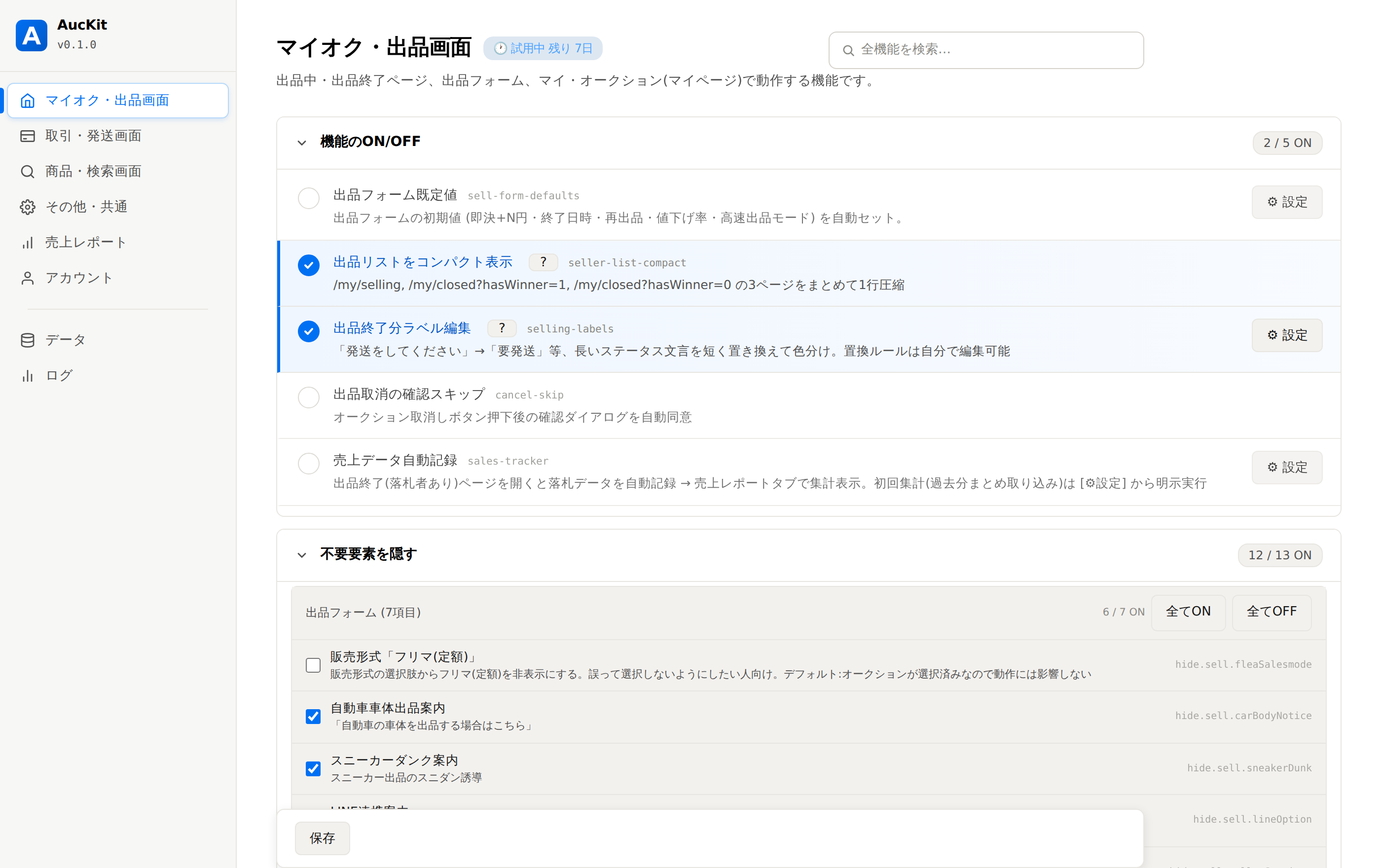1381x868 pixels.
Task: Click the hide.sell.lineOption key text
Action: pos(1252,819)
